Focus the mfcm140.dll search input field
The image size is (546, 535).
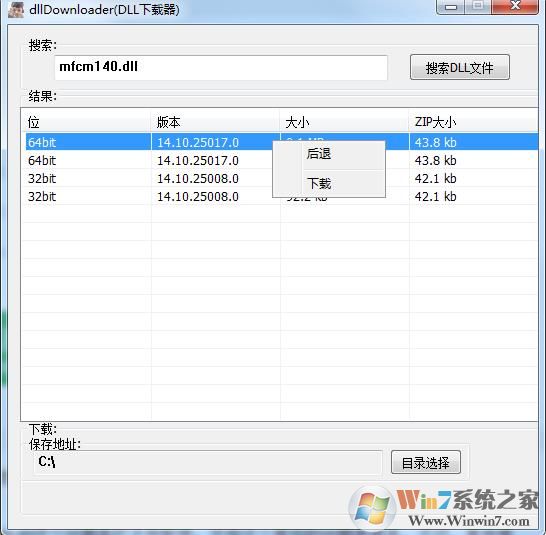(x=221, y=67)
